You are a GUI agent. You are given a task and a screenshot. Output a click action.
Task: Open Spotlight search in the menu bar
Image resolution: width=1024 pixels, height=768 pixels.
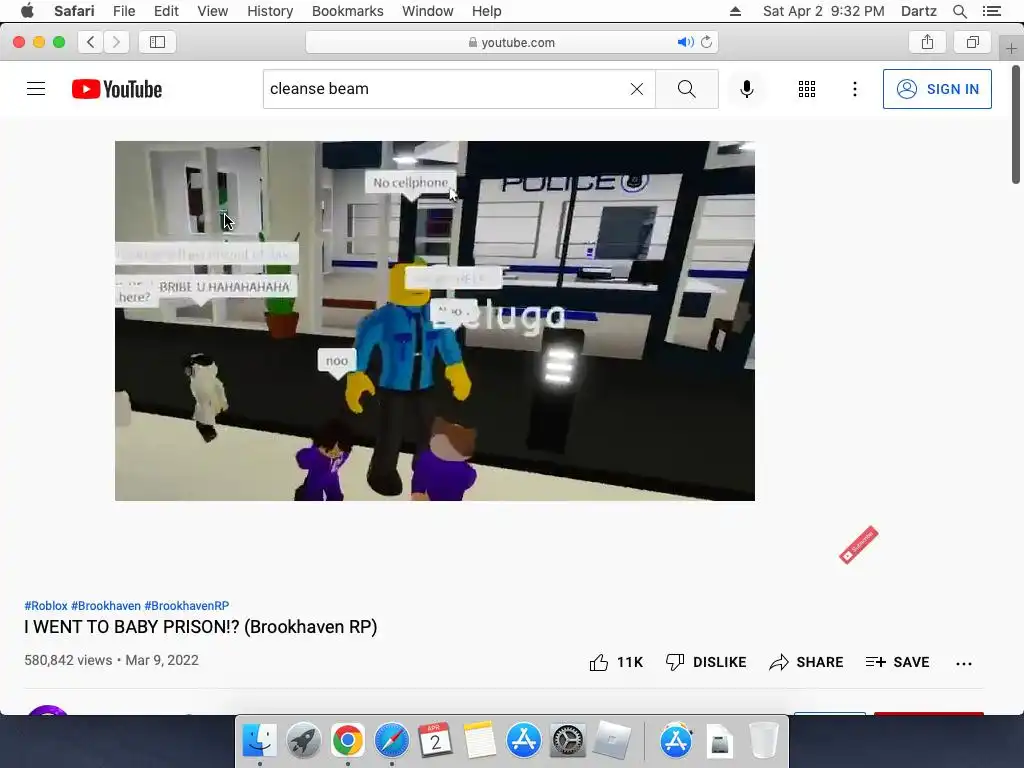coord(959,11)
